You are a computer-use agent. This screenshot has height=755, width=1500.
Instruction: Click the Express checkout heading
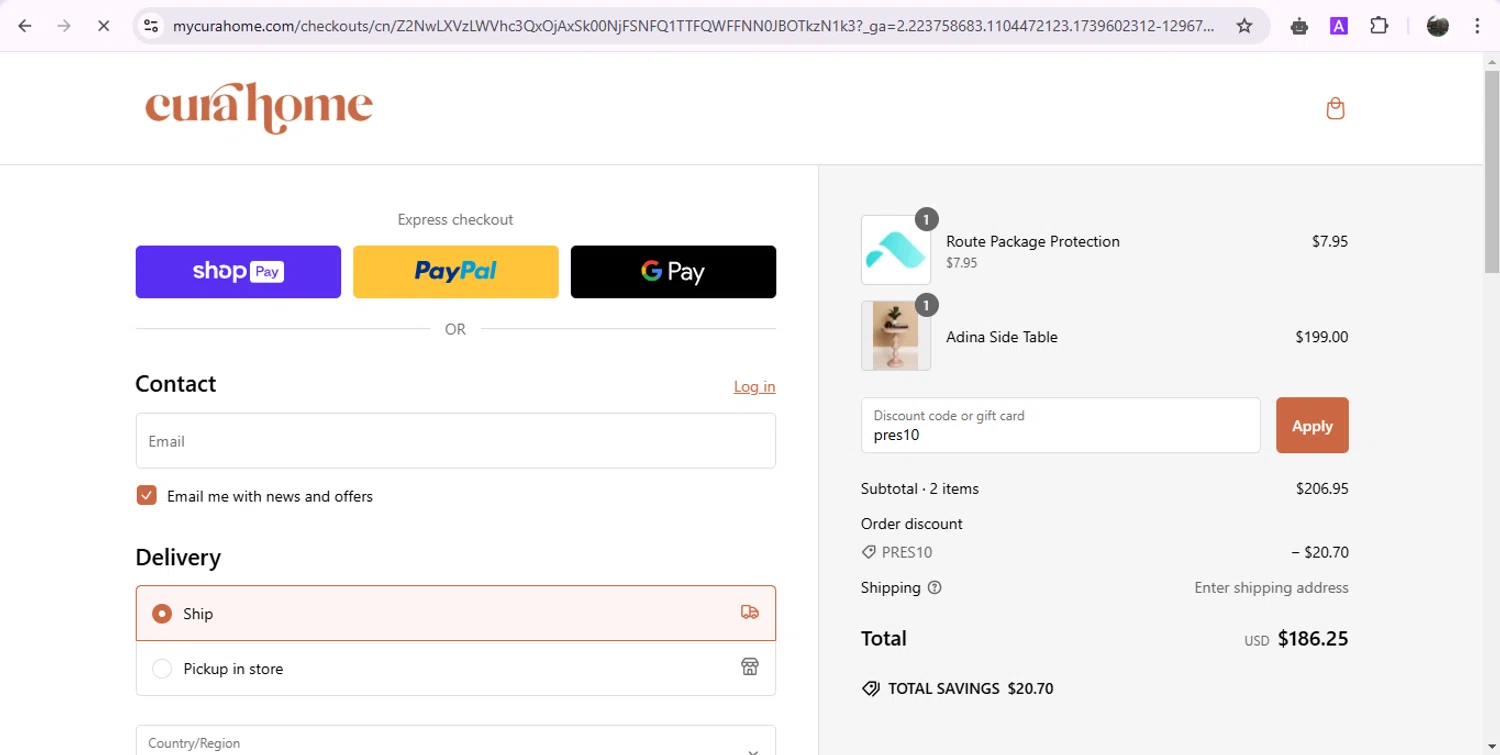click(455, 220)
